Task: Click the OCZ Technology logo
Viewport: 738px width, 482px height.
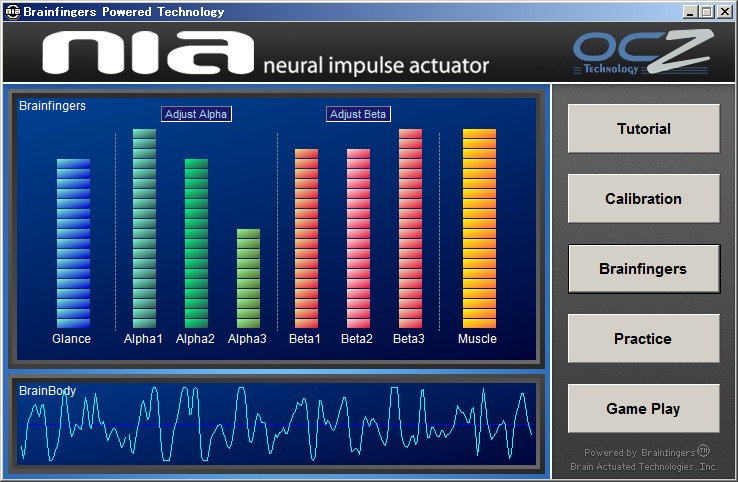Action: (643, 52)
